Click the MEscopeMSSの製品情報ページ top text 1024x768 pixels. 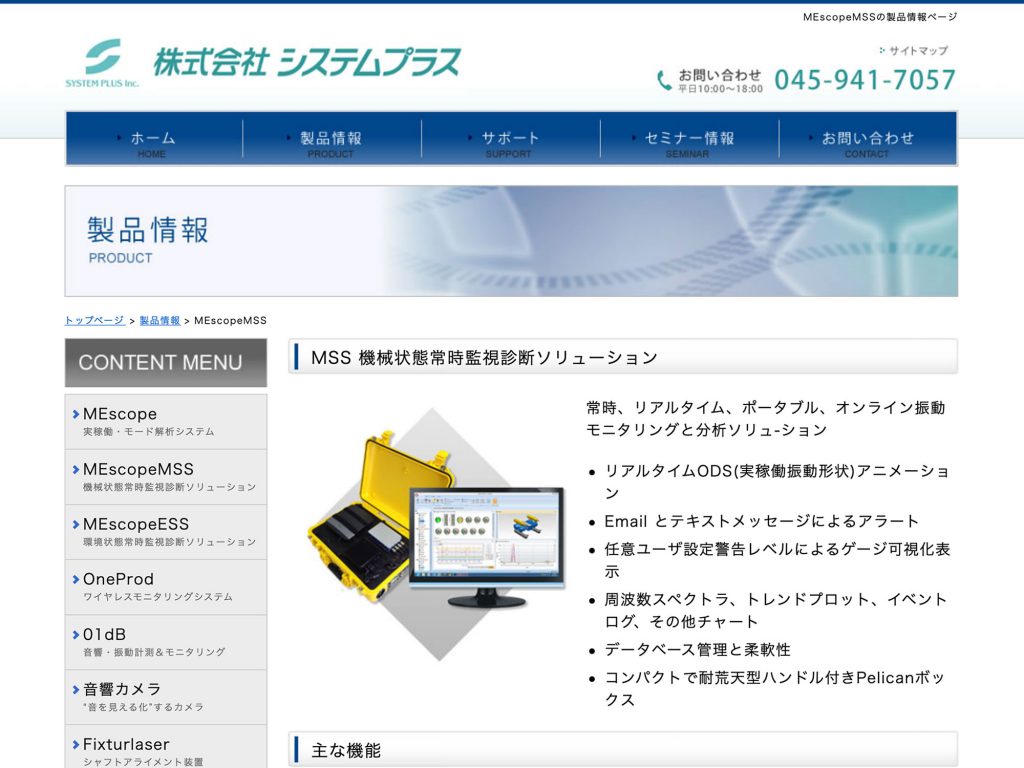click(x=880, y=17)
